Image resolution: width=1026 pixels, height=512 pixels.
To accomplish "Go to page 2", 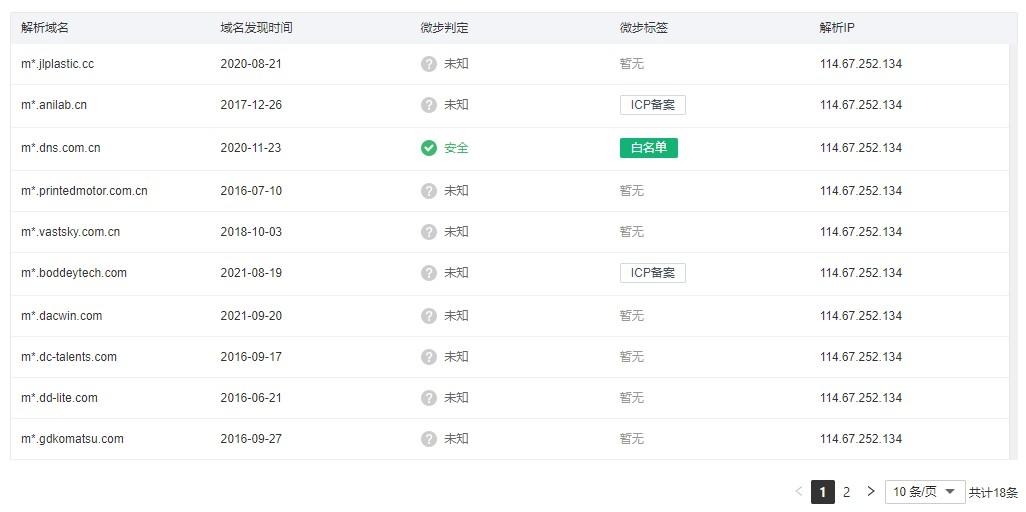I will pos(846,492).
